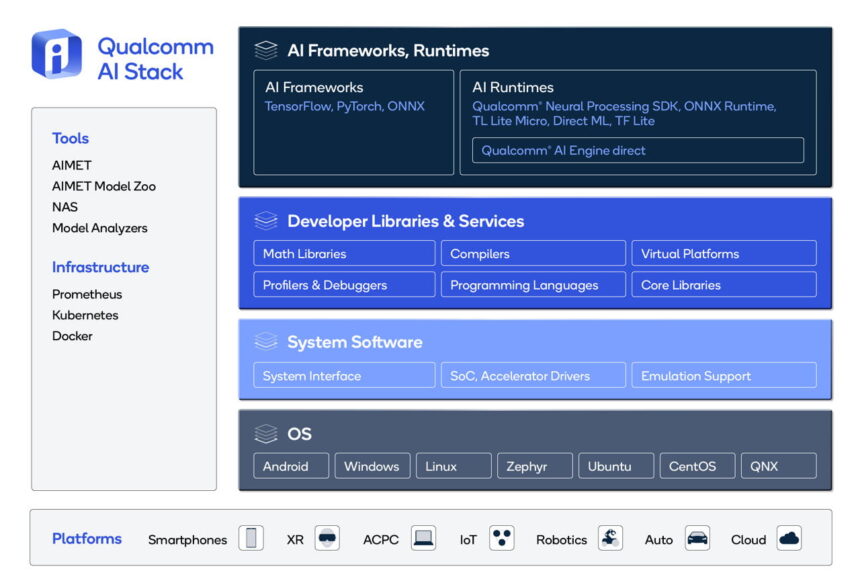Click the Robotics arm icon

[x=610, y=539]
